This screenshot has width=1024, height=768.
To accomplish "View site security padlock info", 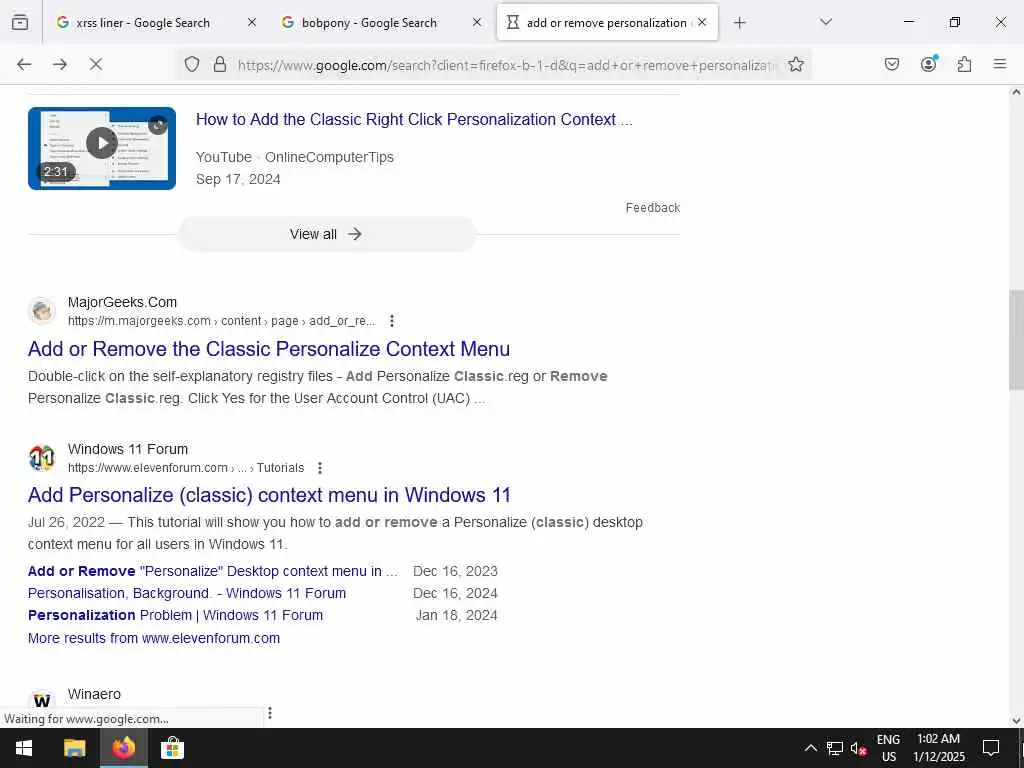I will (220, 64).
